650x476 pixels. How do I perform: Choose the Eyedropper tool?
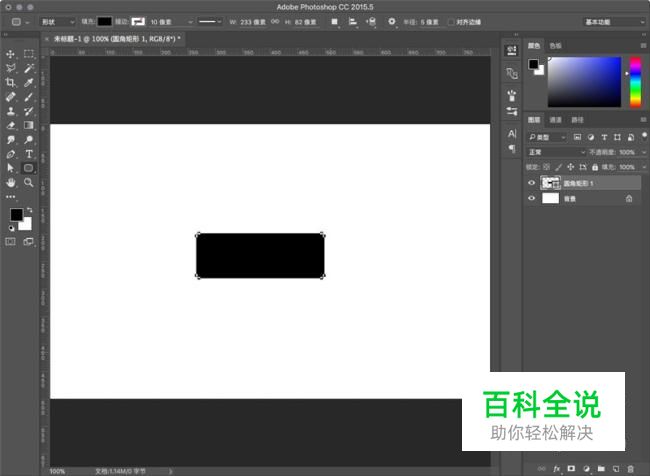pos(29,83)
